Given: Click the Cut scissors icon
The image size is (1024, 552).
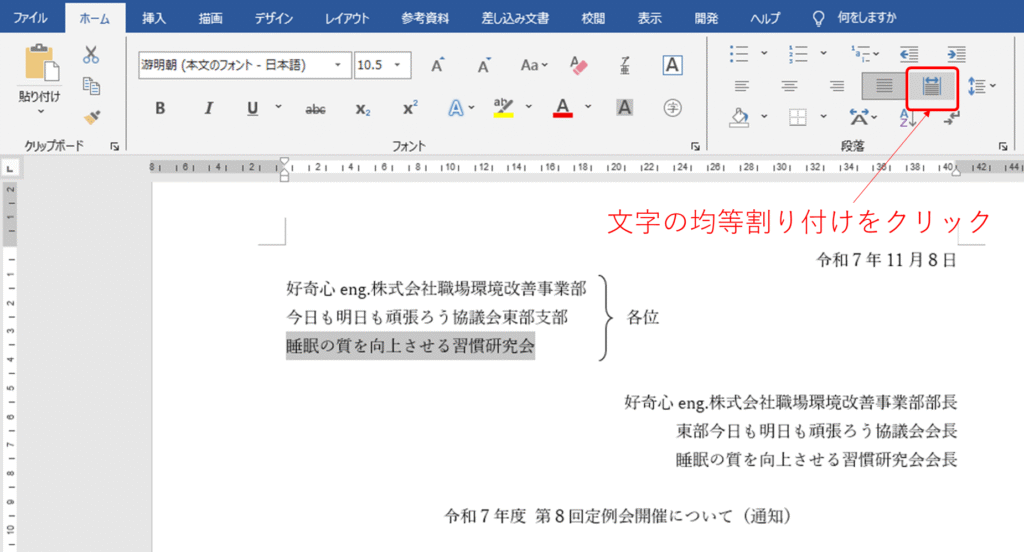Looking at the screenshot, I should click(92, 54).
